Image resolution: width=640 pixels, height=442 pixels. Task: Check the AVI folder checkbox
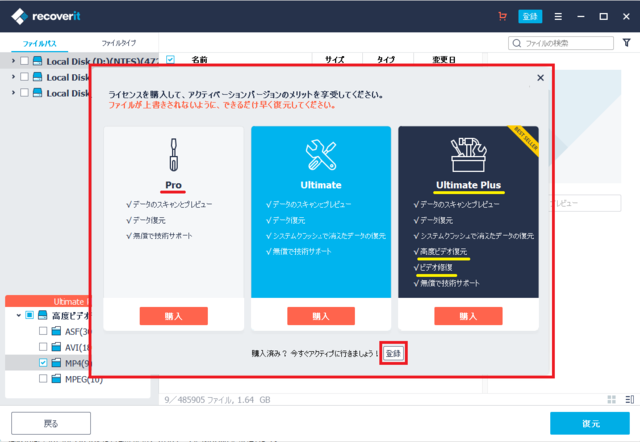pyautogui.click(x=43, y=347)
